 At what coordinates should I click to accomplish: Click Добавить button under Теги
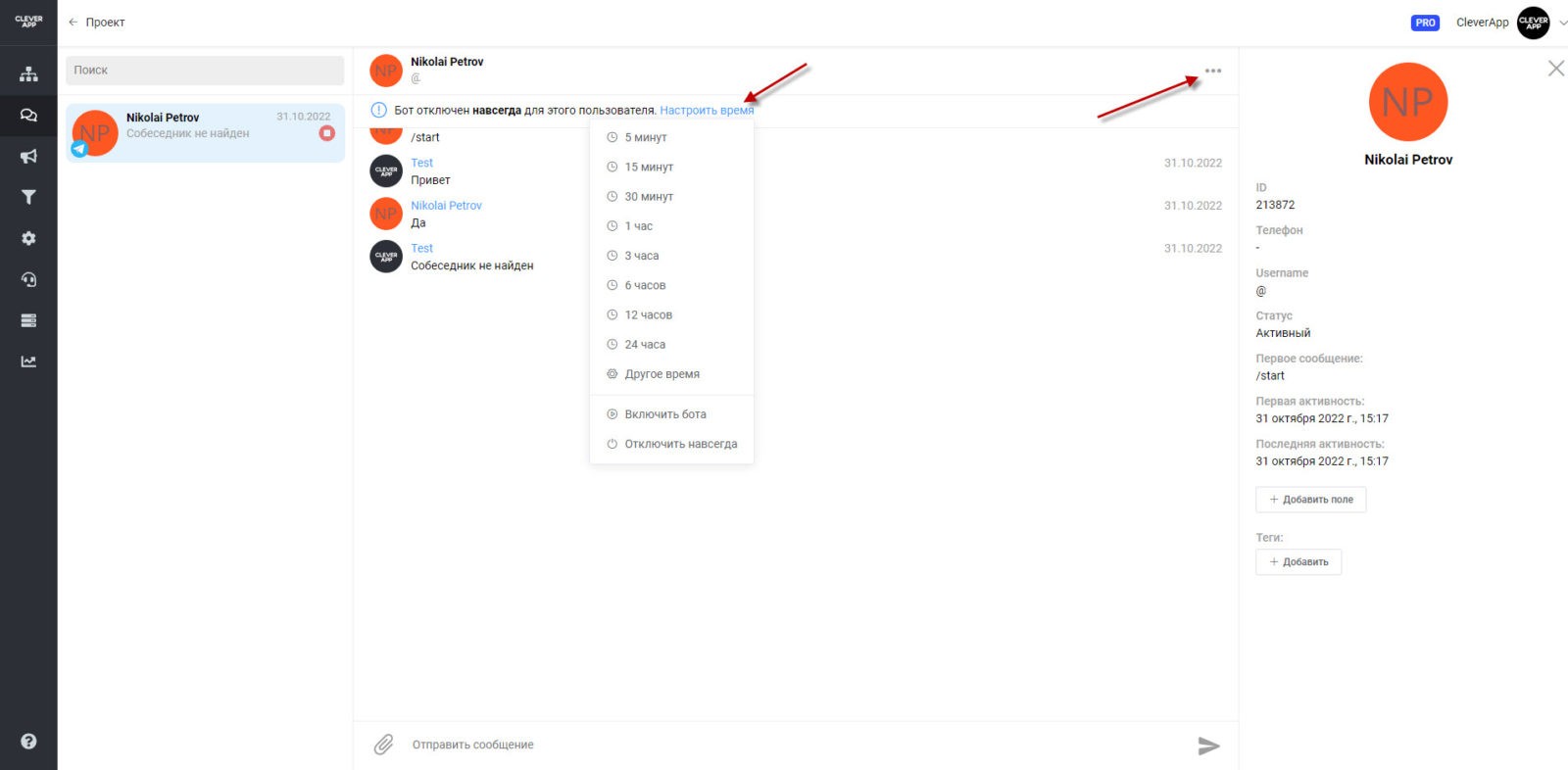(x=1298, y=562)
